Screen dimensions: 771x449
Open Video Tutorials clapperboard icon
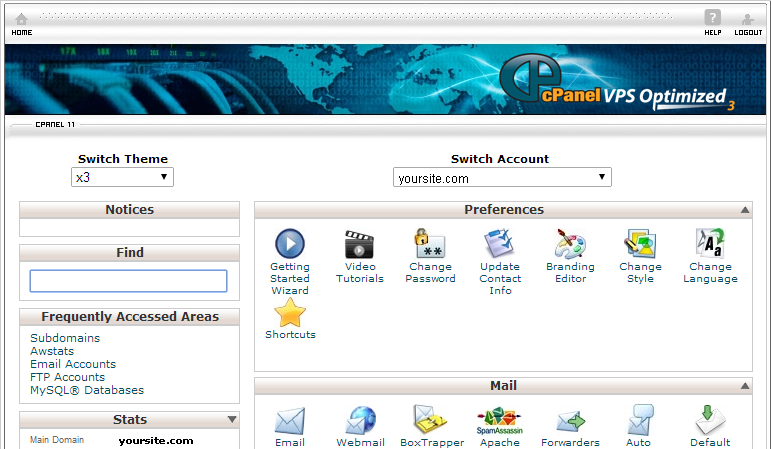point(359,244)
